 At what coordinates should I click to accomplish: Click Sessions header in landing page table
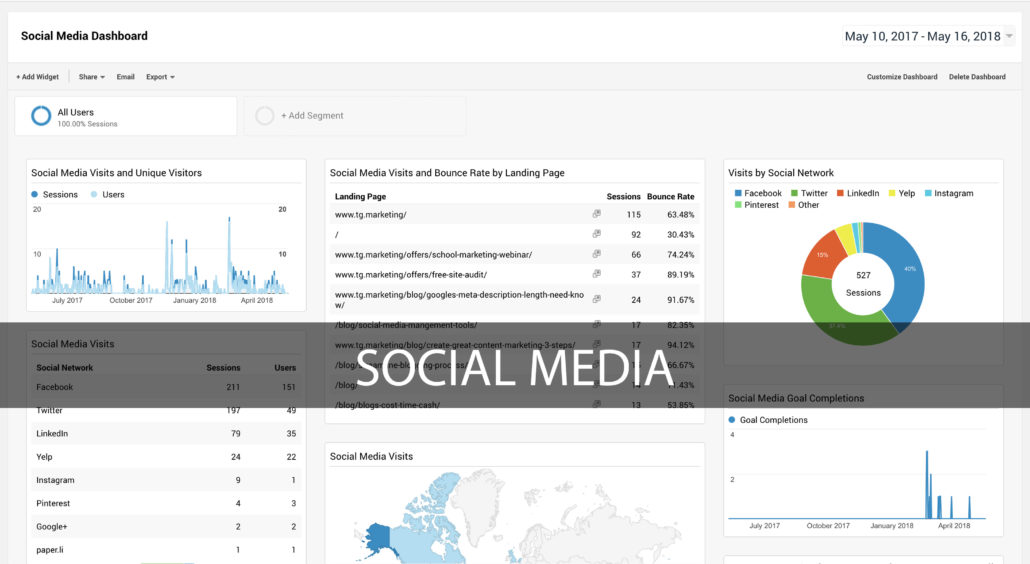(623, 196)
